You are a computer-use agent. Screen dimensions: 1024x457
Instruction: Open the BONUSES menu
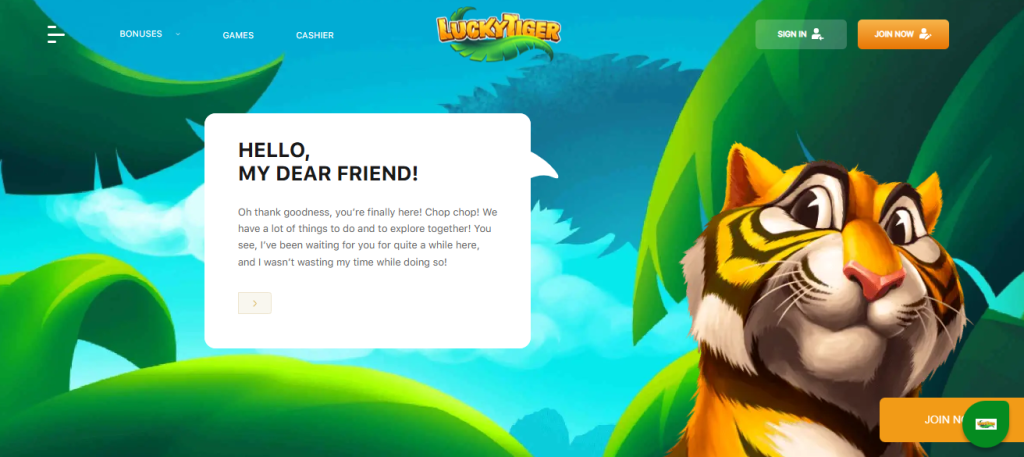140,34
